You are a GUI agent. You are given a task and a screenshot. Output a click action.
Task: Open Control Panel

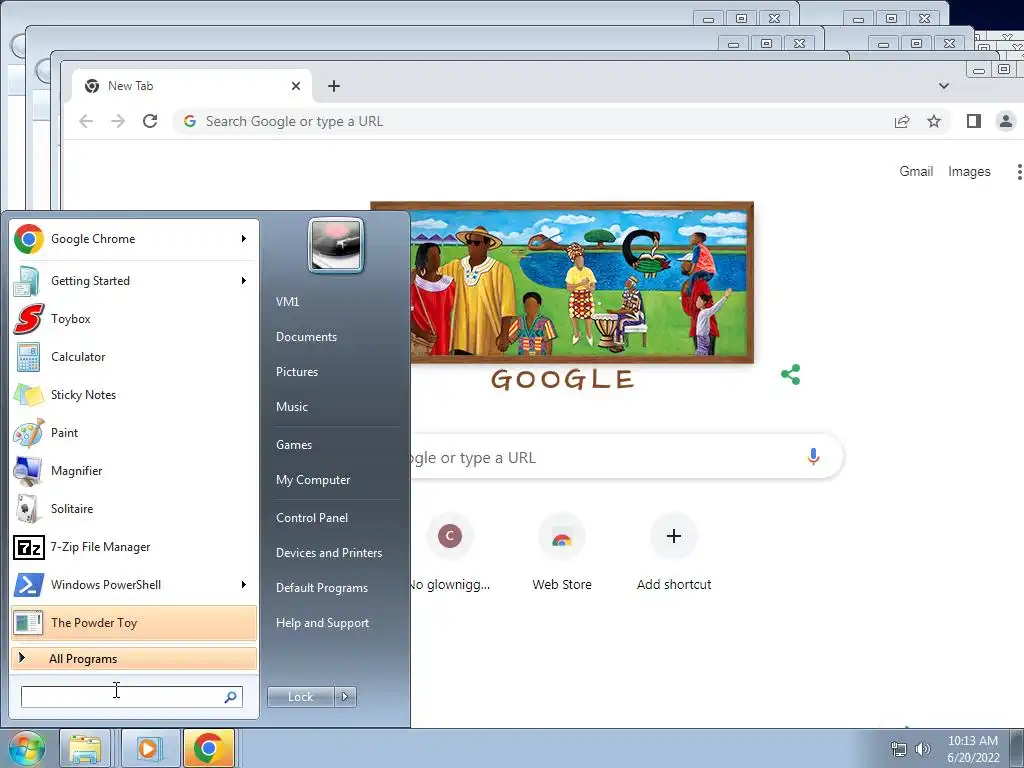pyautogui.click(x=312, y=518)
